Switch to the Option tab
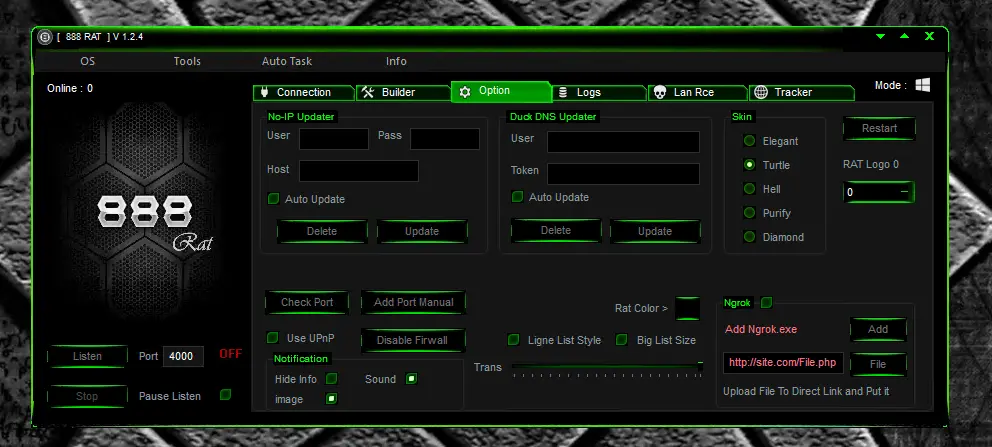 coord(501,91)
